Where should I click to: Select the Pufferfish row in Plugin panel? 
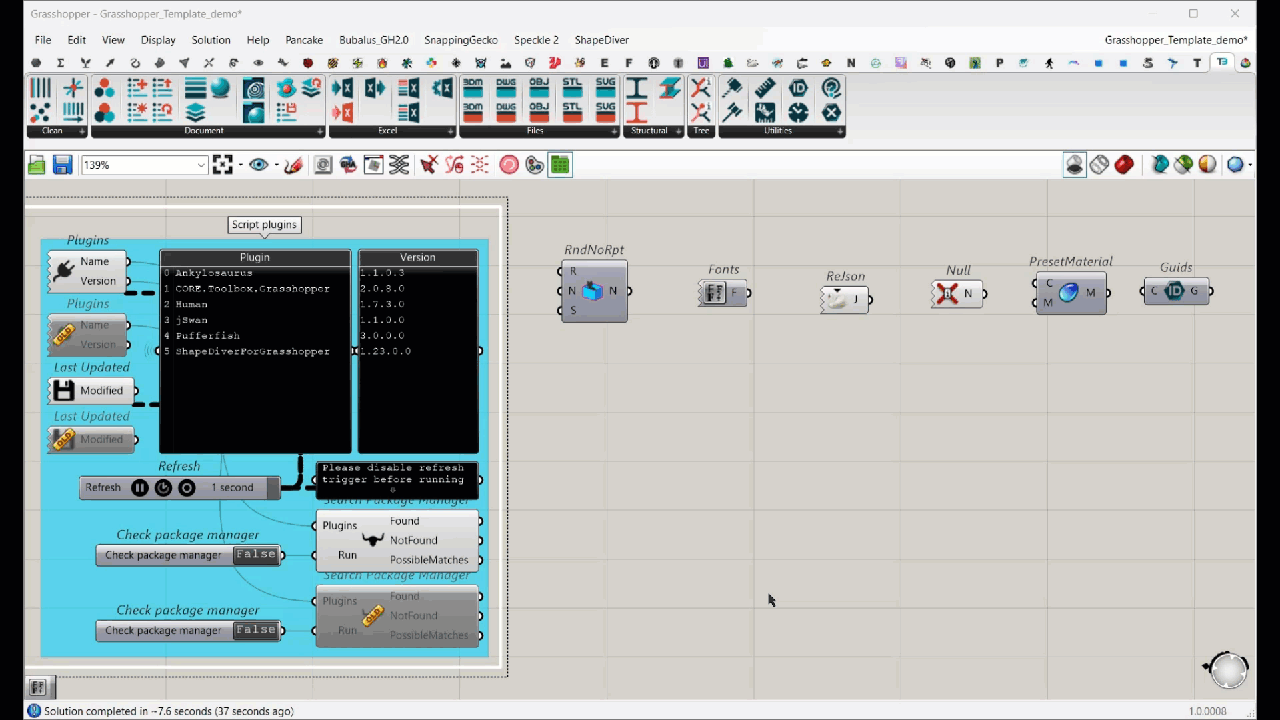[x=255, y=336]
